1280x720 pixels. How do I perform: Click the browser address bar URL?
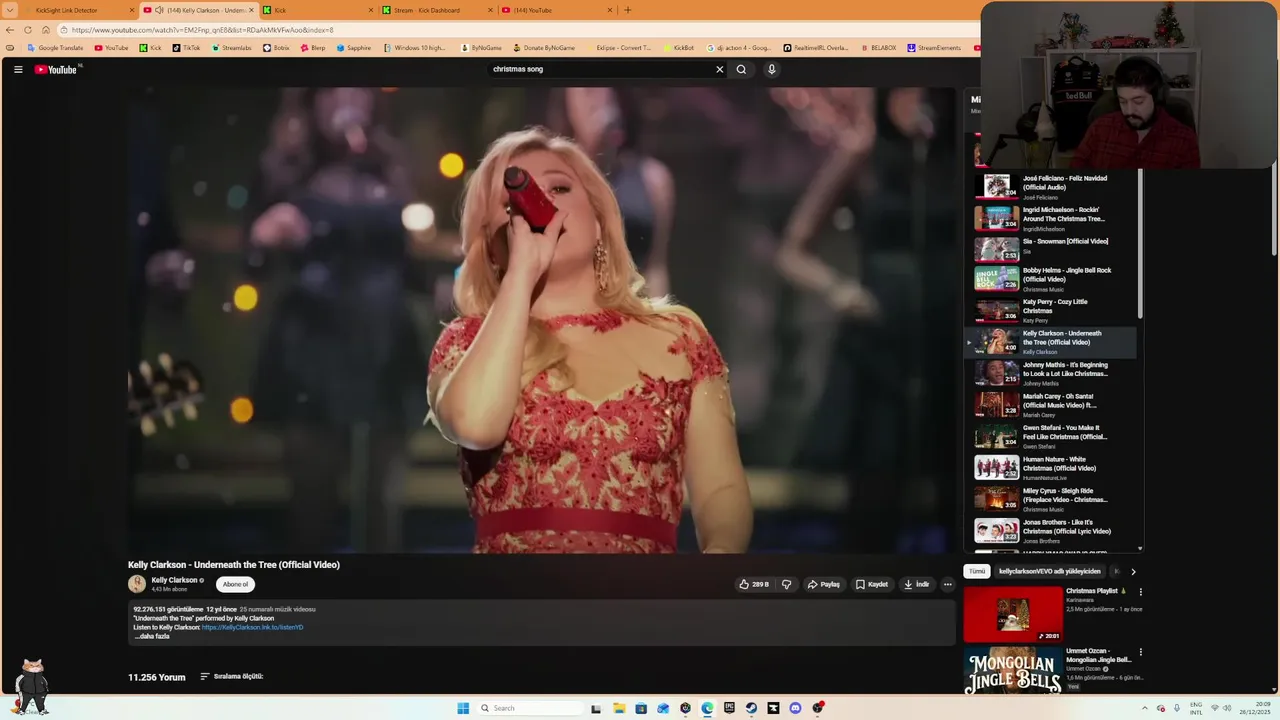203,30
